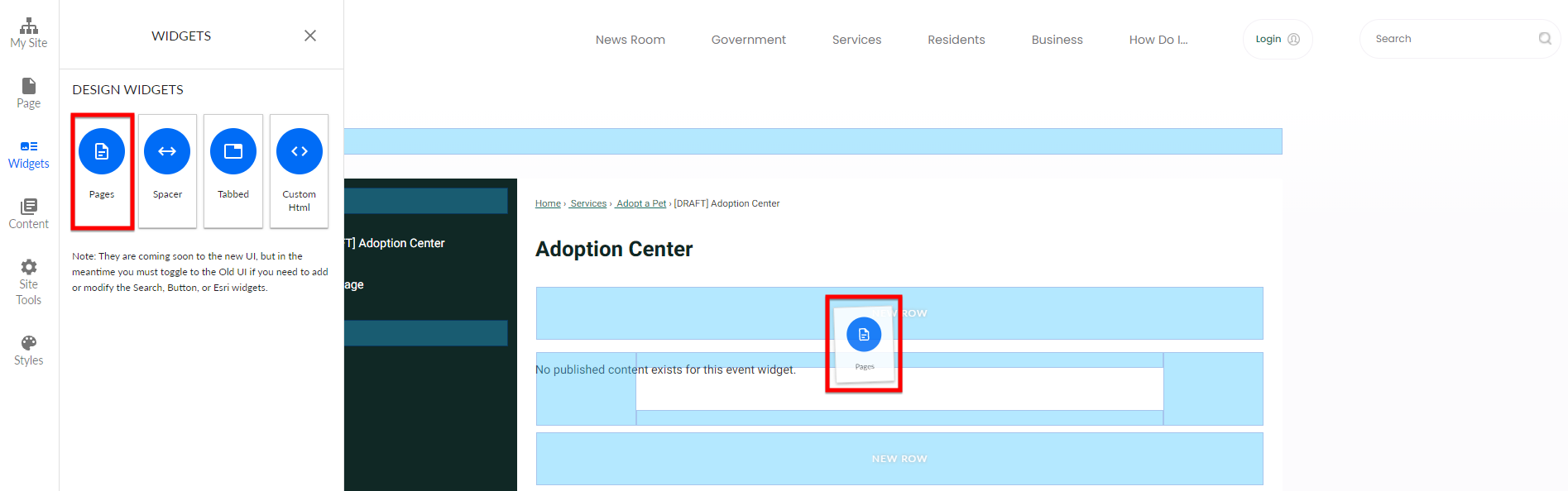The image size is (1568, 491).
Task: Open Site Tools in the sidebar
Action: click(x=29, y=282)
